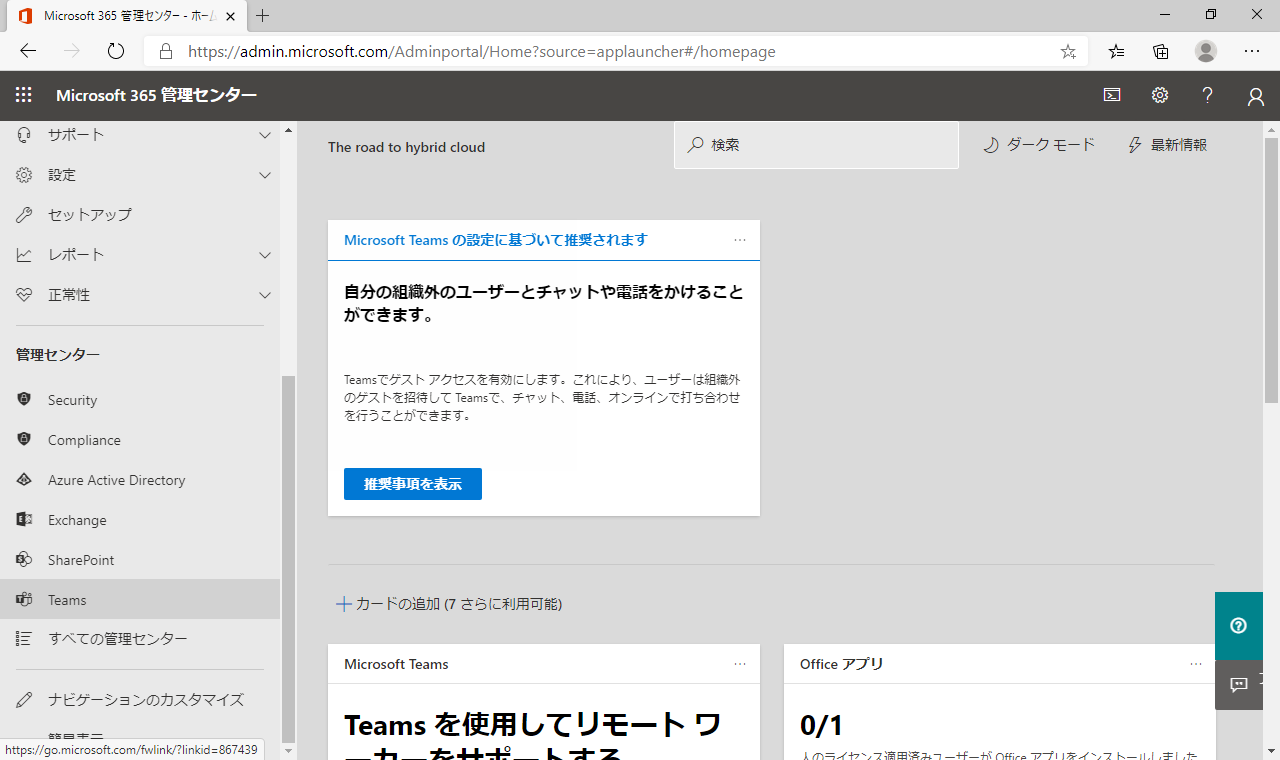This screenshot has width=1280, height=760.
Task: Open the help question mark in header
Action: click(1208, 95)
